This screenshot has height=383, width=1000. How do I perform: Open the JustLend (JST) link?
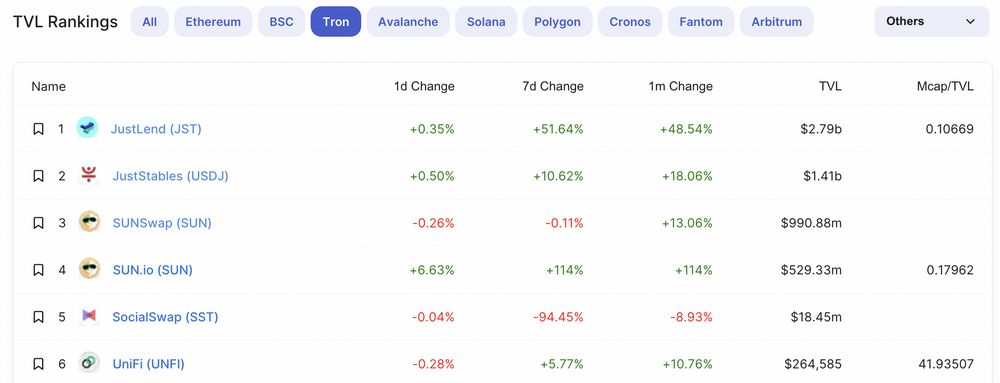[x=156, y=129]
